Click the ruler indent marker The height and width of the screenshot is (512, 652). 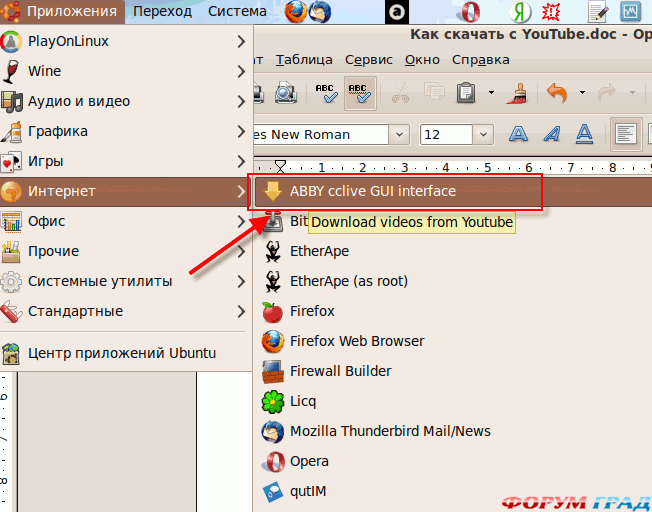pyautogui.click(x=281, y=166)
